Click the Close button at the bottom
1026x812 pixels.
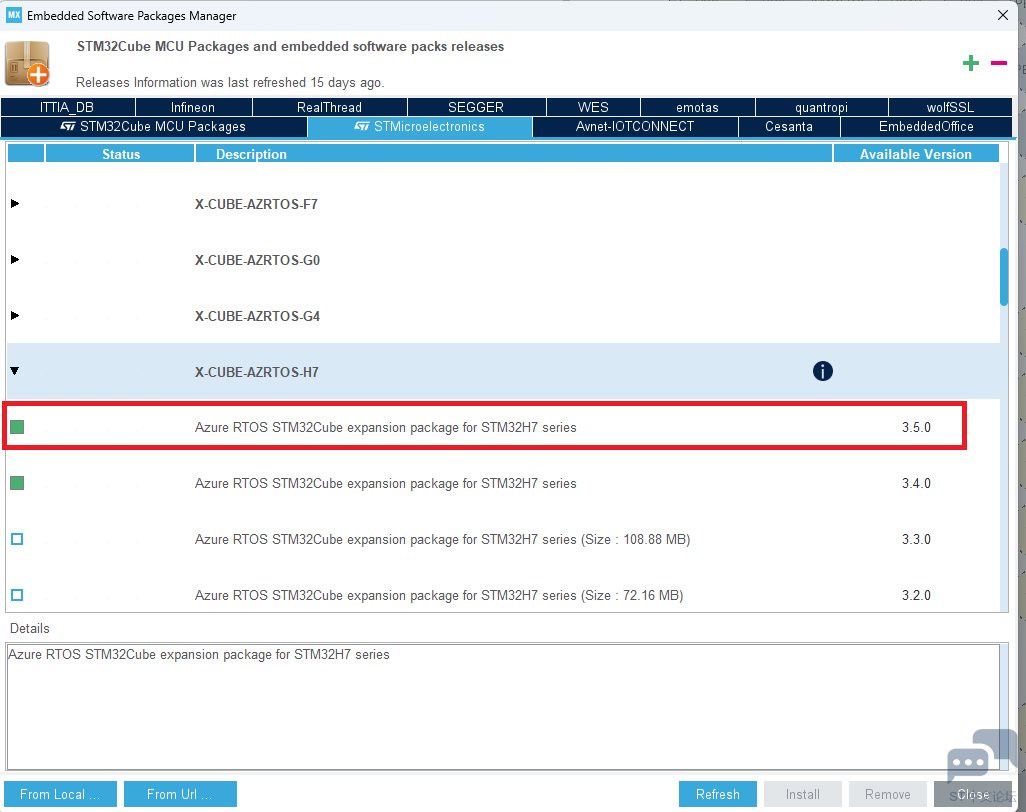[x=973, y=794]
